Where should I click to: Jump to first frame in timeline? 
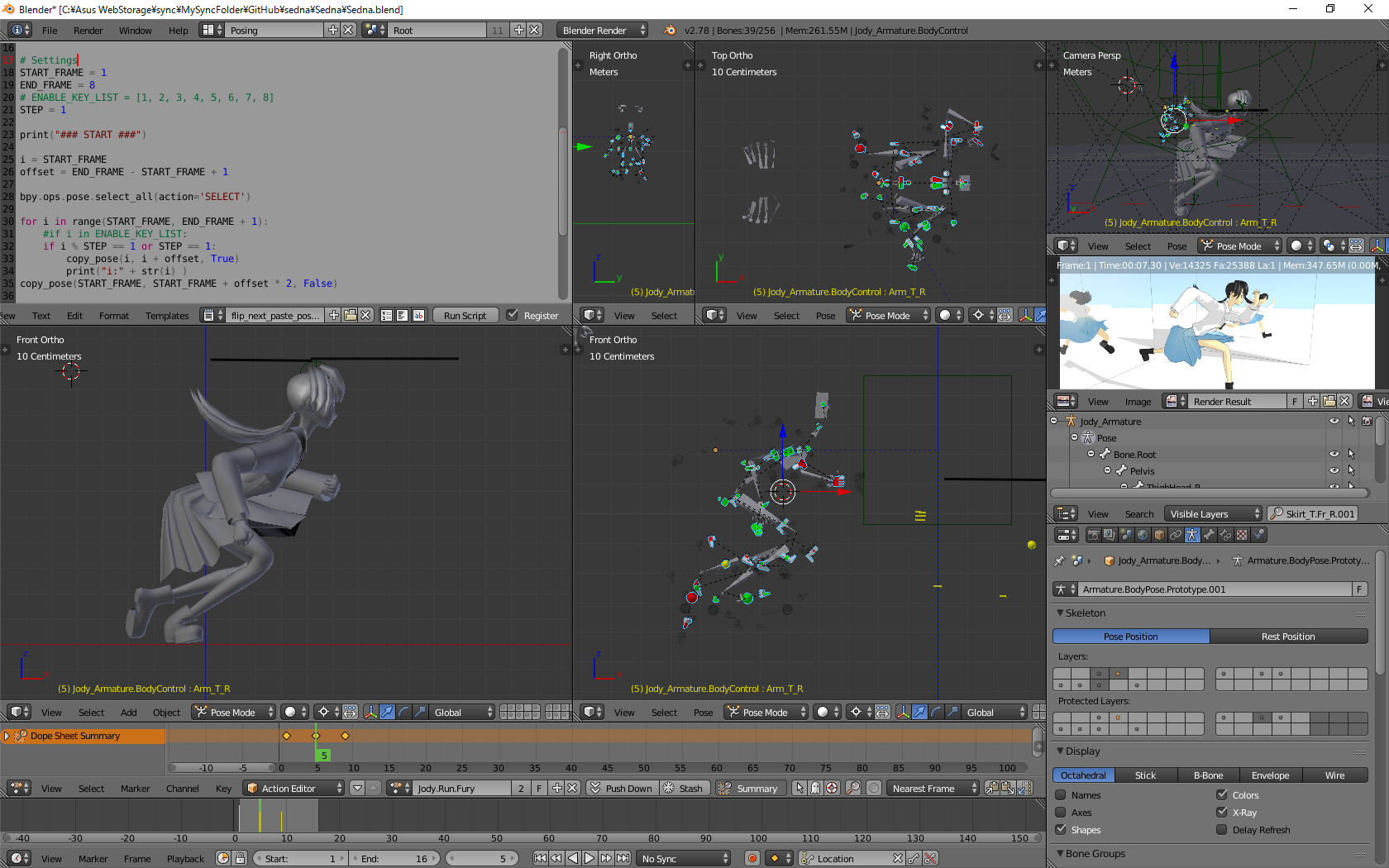[x=540, y=858]
